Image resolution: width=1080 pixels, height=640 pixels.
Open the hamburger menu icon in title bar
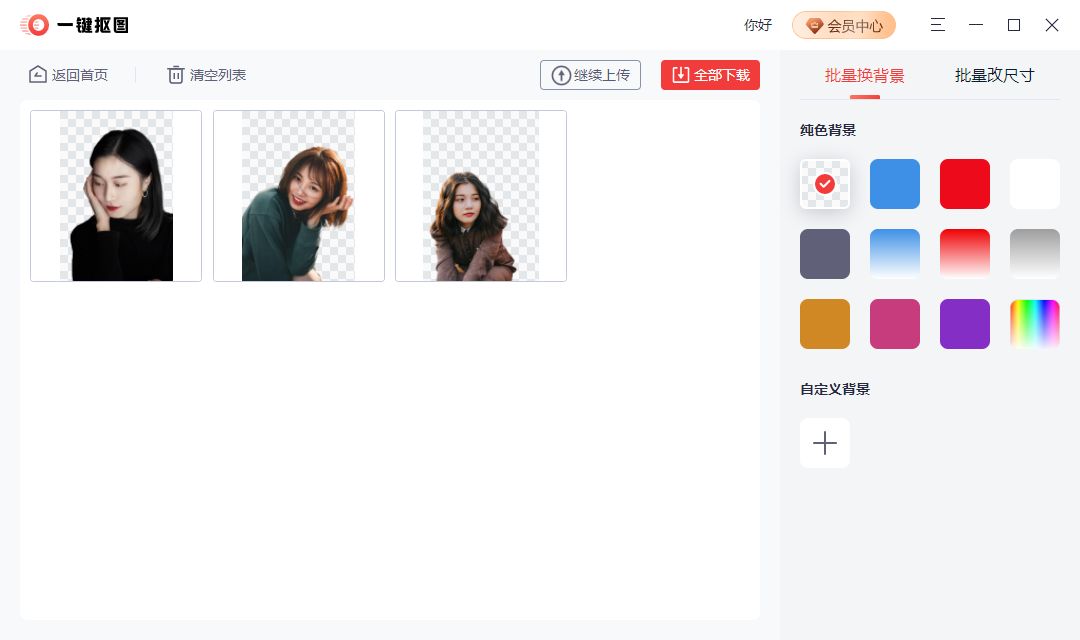point(937,25)
